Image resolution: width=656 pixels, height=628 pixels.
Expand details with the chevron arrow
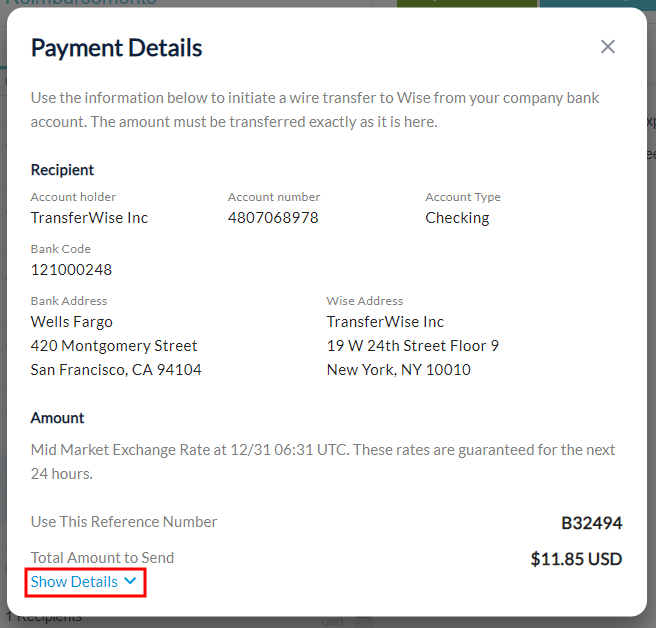pos(129,582)
